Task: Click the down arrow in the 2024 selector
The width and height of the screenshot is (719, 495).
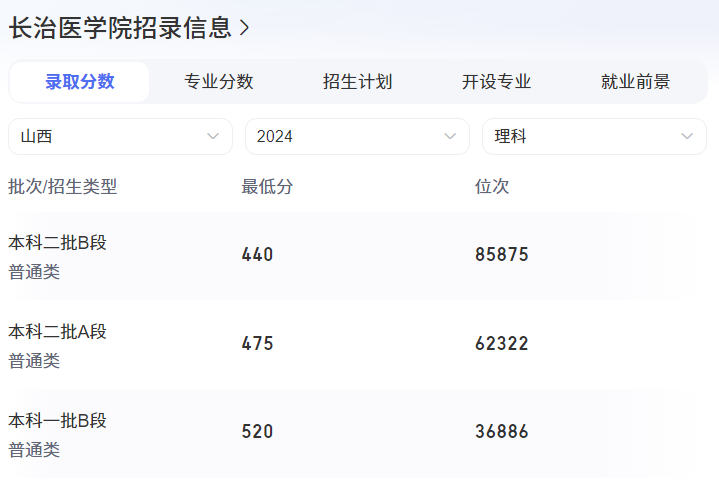Action: [x=450, y=137]
